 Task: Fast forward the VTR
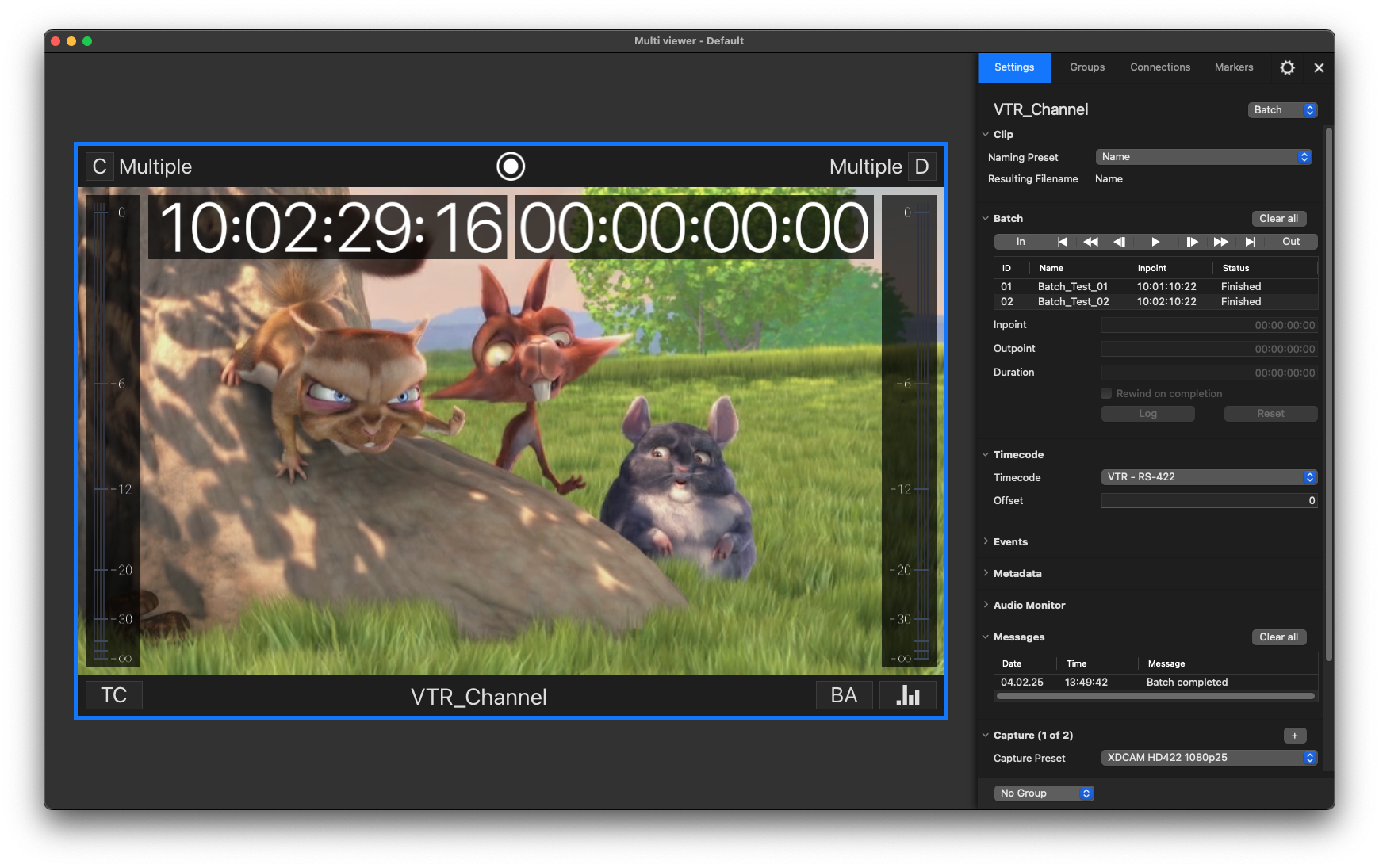pyautogui.click(x=1221, y=242)
